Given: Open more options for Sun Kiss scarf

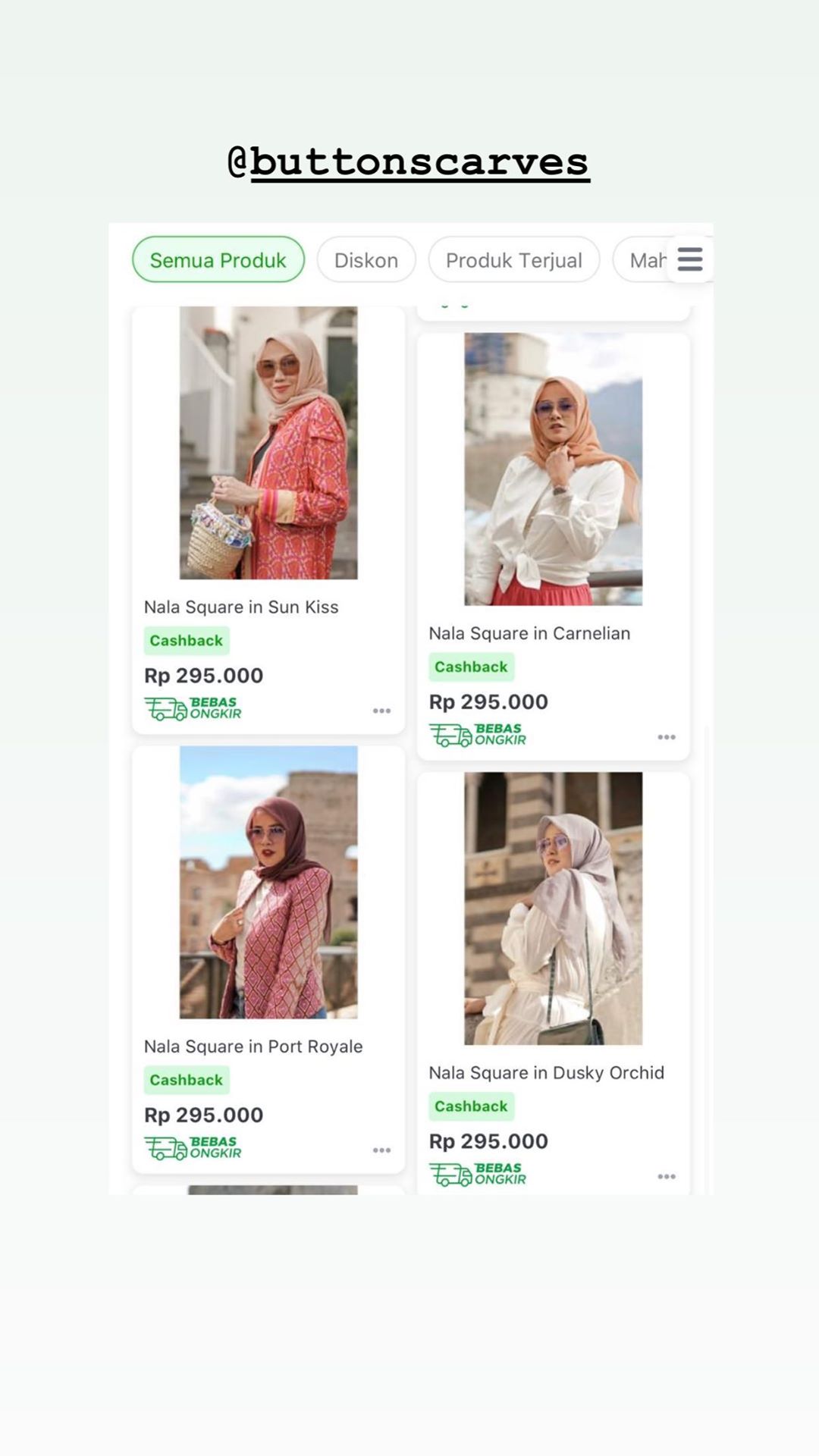Looking at the screenshot, I should 381,711.
